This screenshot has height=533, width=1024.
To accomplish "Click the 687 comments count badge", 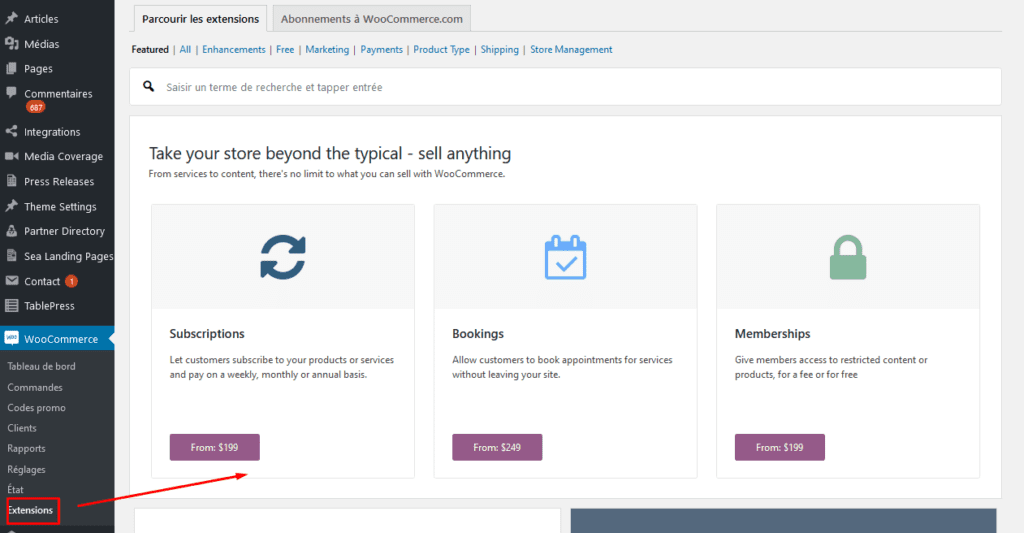I will [35, 108].
